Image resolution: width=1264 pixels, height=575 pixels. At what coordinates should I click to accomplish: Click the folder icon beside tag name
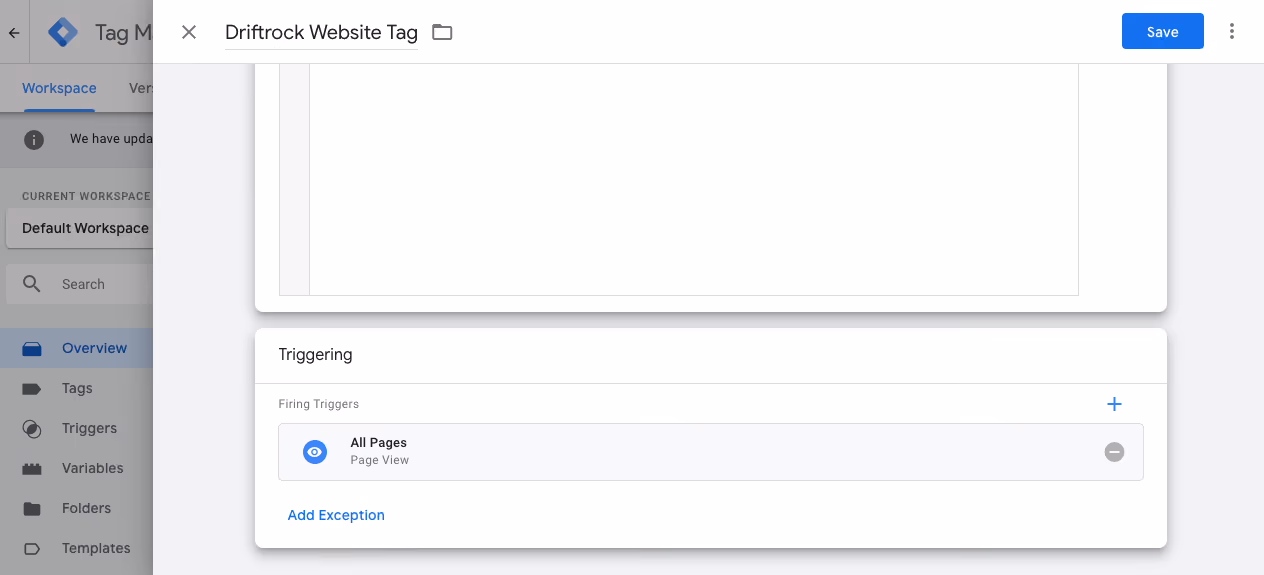(442, 32)
